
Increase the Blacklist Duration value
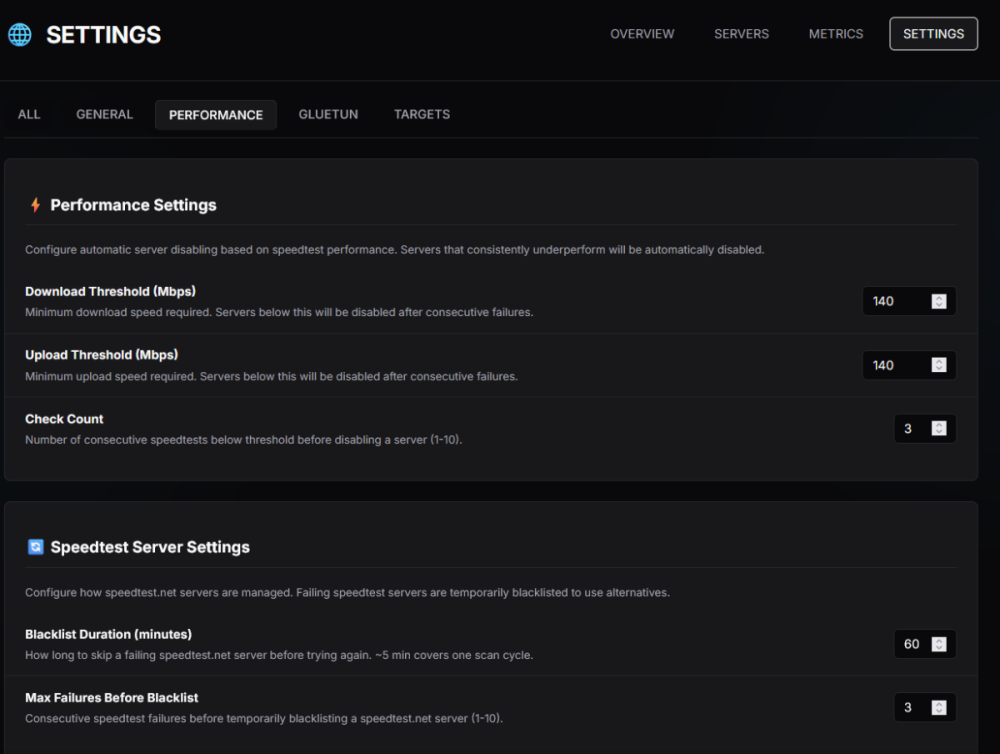coord(940,639)
